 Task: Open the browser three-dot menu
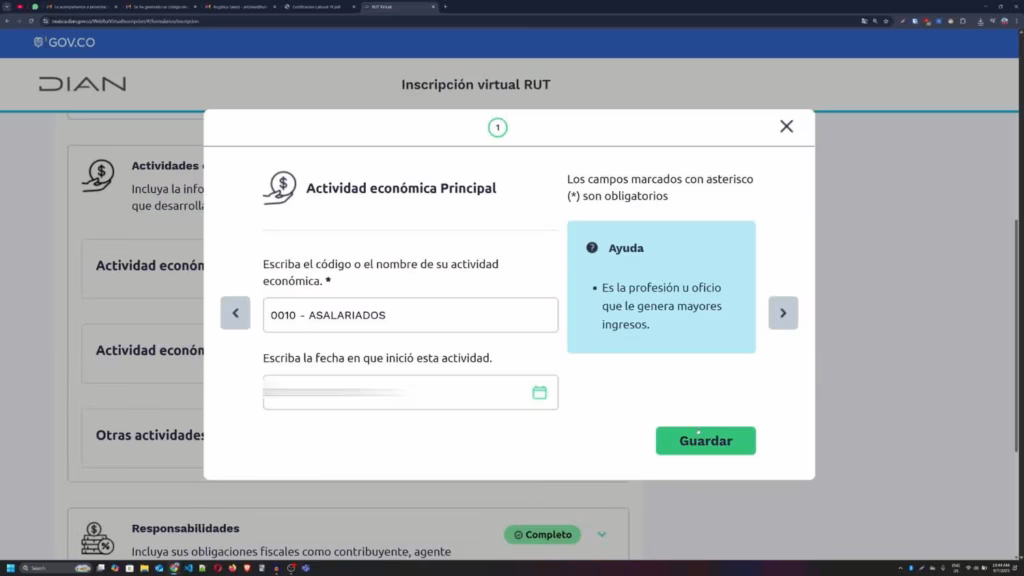[1016, 21]
